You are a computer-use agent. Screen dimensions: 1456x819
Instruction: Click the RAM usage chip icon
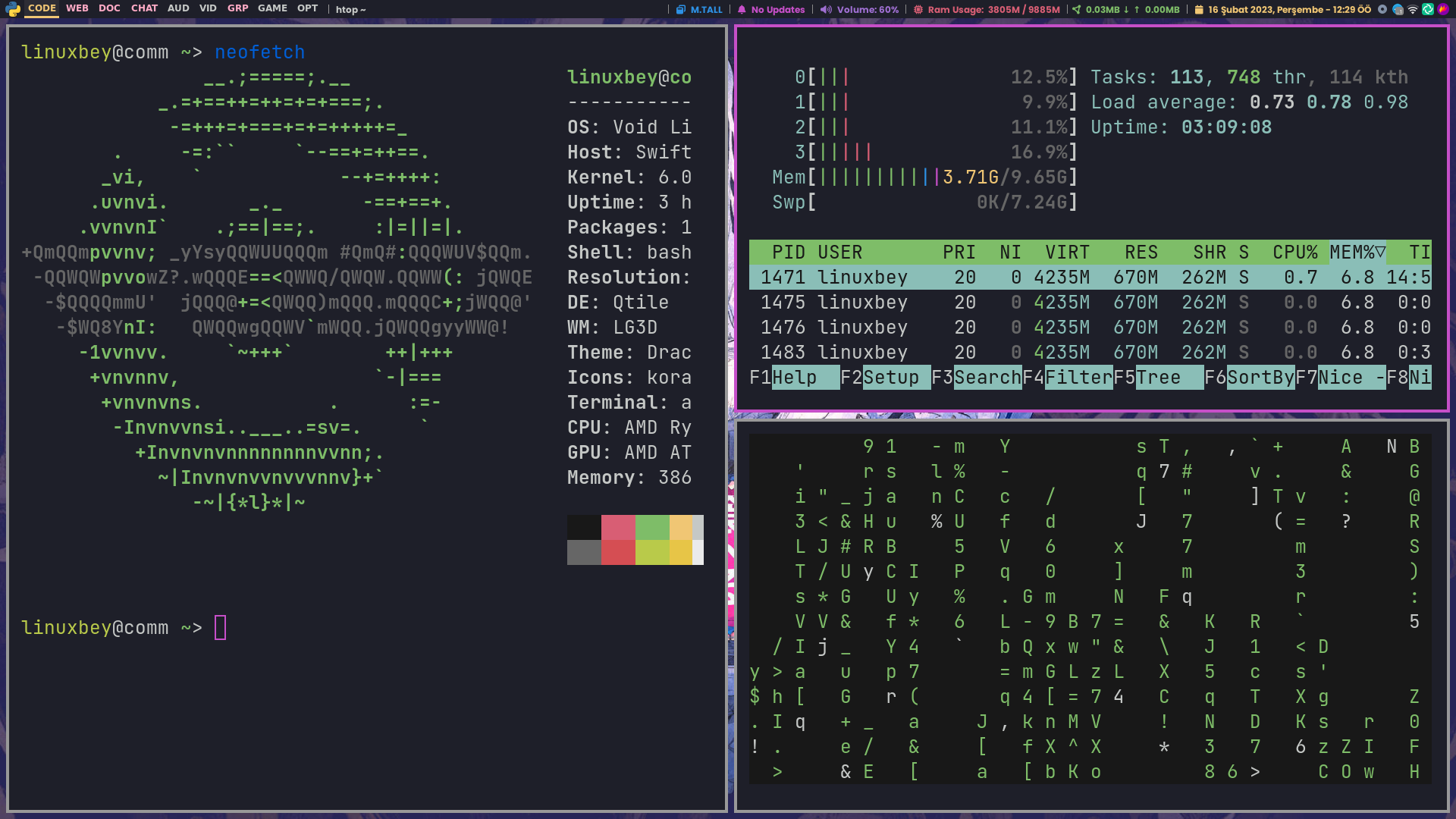pos(918,10)
